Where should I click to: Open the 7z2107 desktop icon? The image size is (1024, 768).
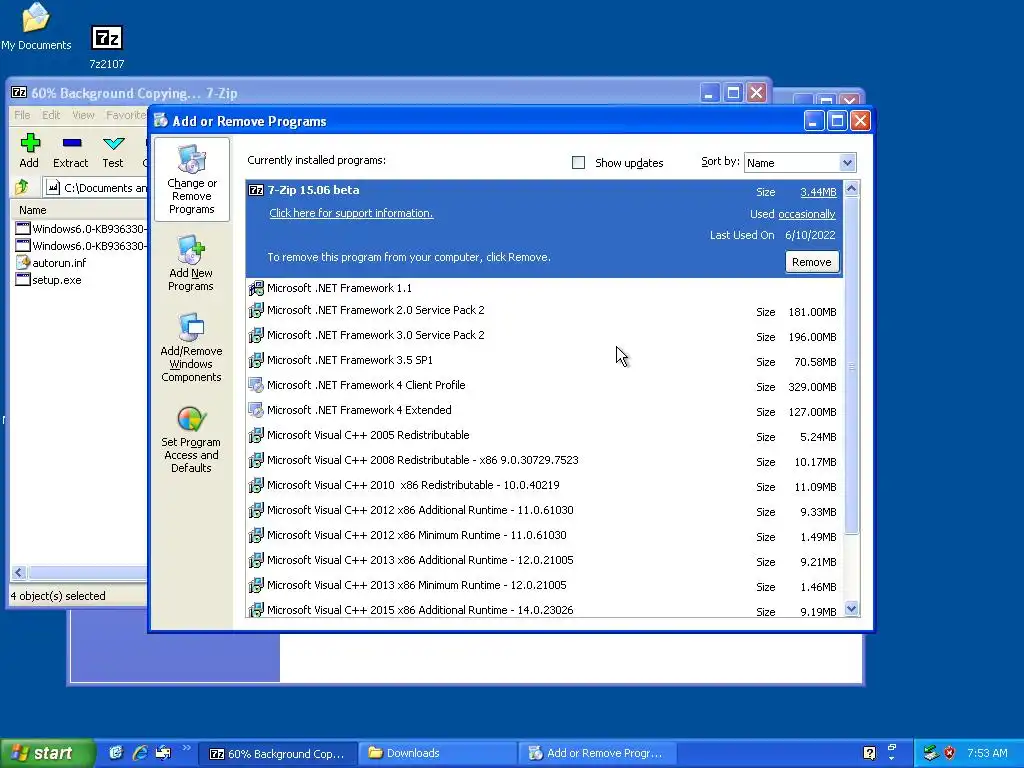pos(106,47)
